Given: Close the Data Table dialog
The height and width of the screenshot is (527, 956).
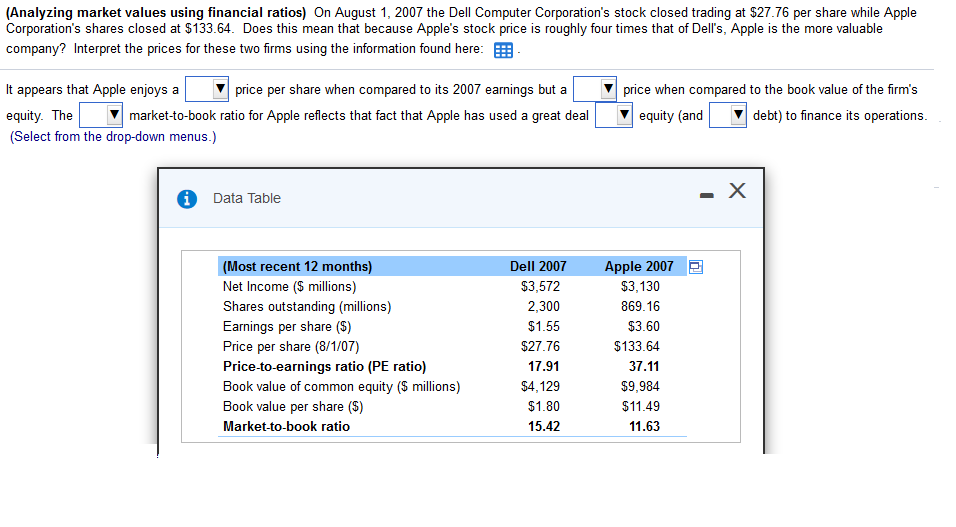Looking at the screenshot, I should coord(737,191).
